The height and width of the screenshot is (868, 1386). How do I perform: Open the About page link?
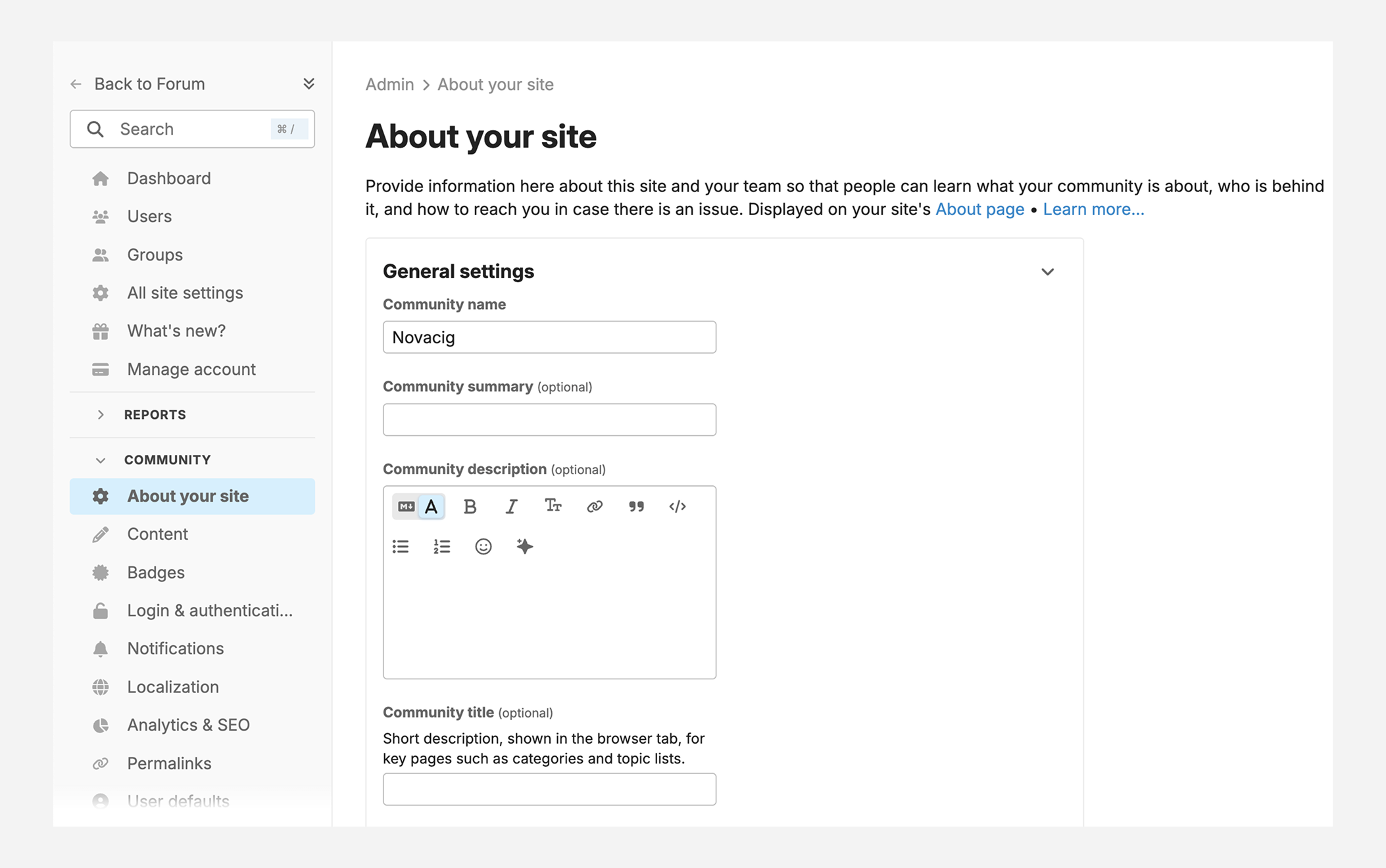point(979,209)
